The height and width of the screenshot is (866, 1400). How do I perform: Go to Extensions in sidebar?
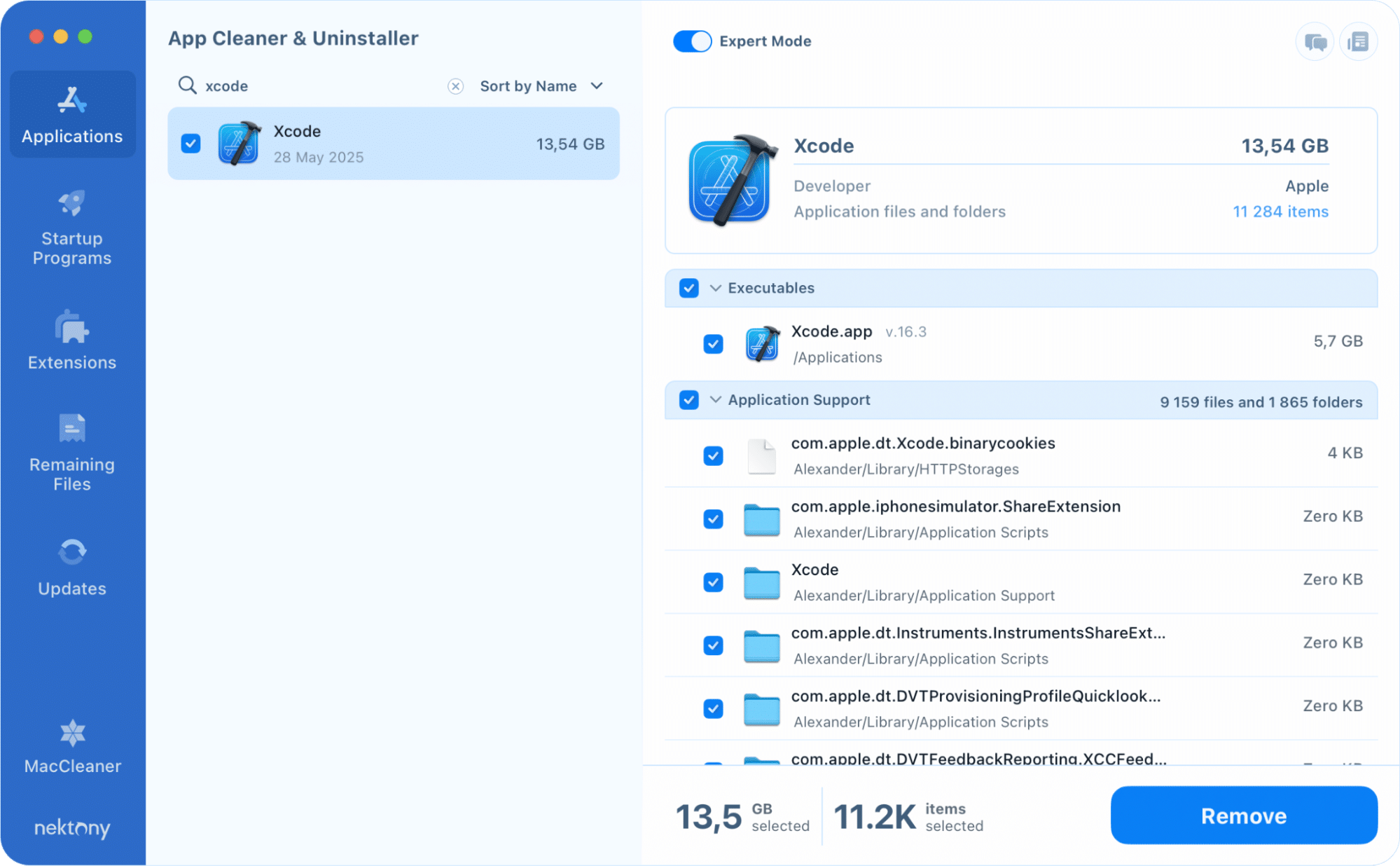pos(72,341)
